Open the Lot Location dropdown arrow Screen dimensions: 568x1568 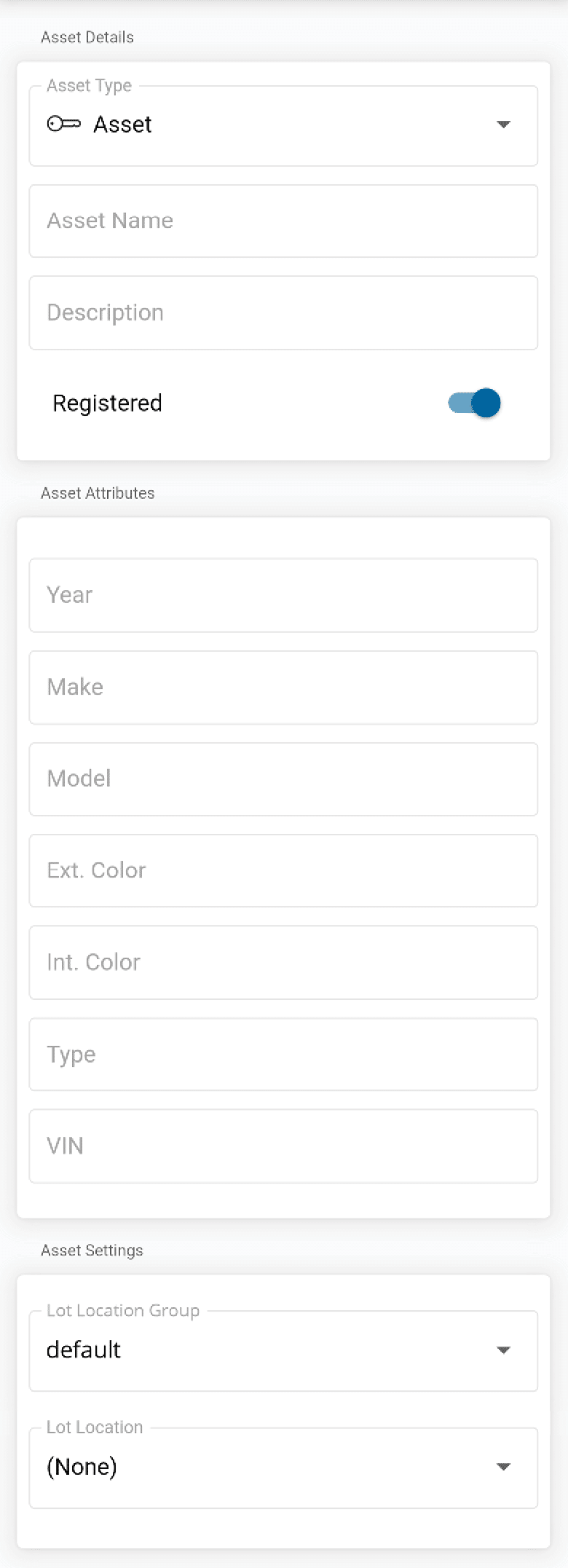coord(503,1467)
